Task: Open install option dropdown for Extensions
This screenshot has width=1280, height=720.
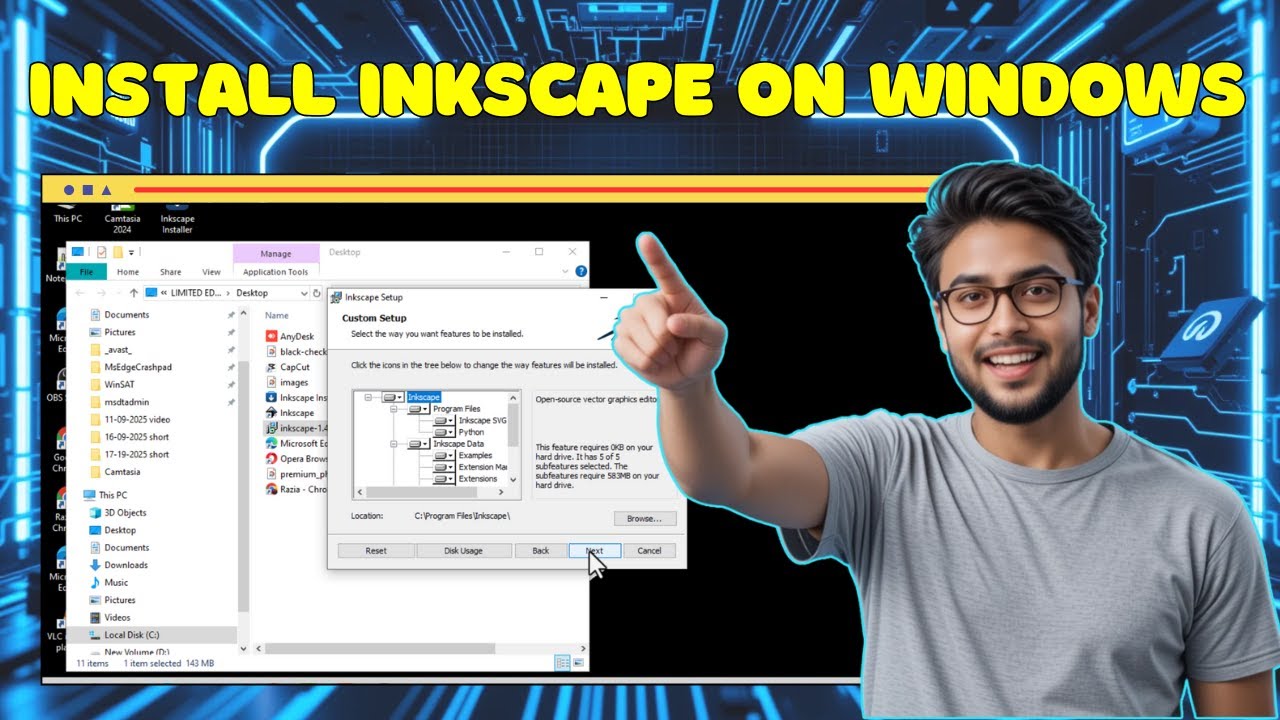Action: point(444,478)
